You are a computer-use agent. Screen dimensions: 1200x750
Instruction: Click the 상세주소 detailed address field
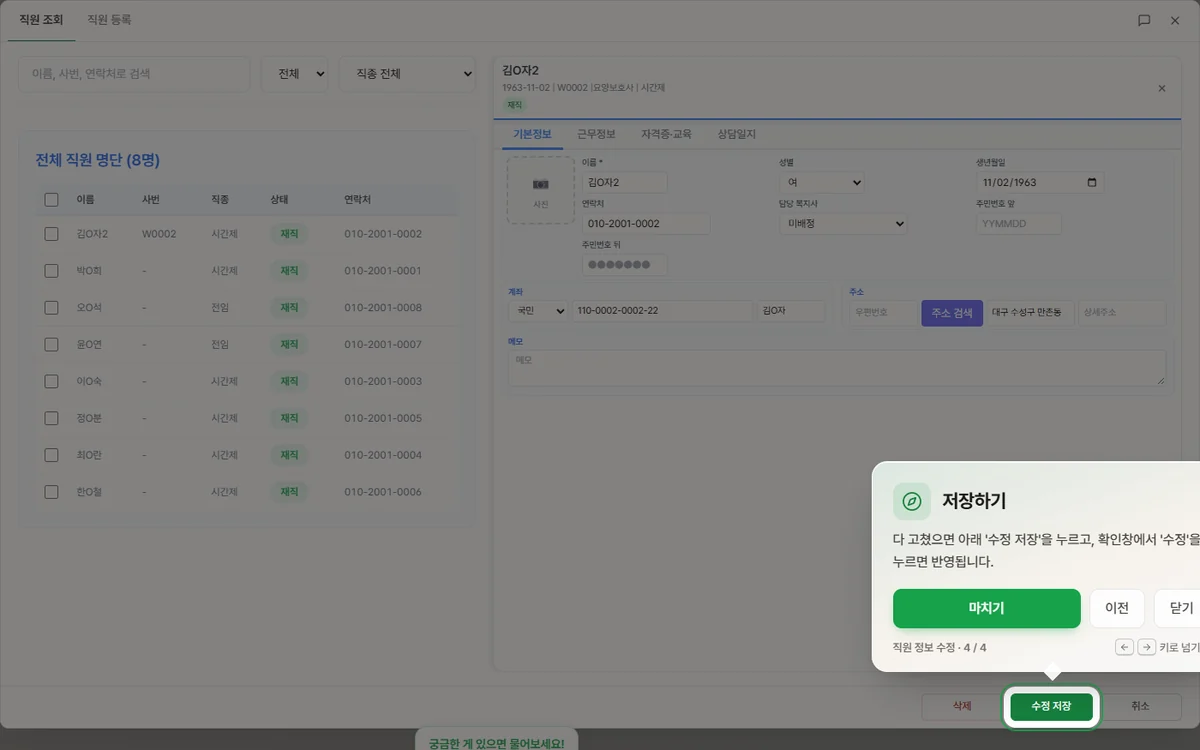(1122, 313)
